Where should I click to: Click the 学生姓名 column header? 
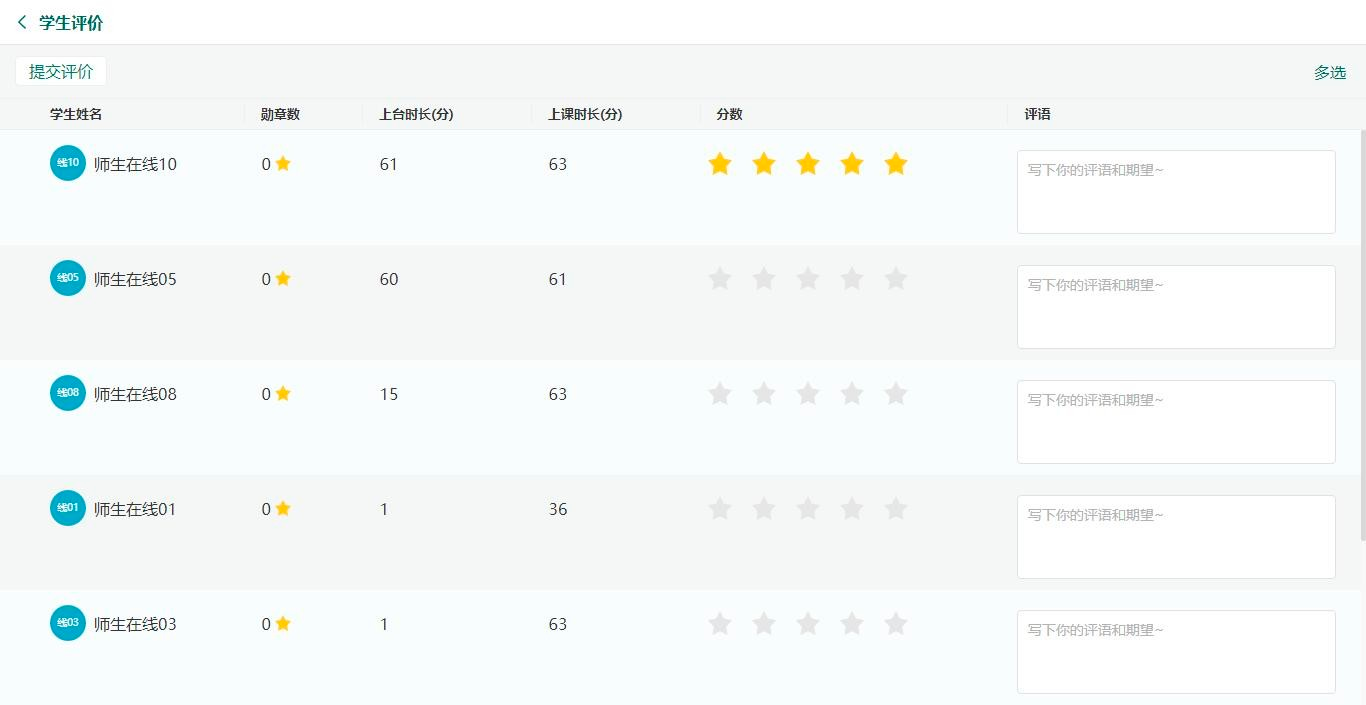[76, 114]
